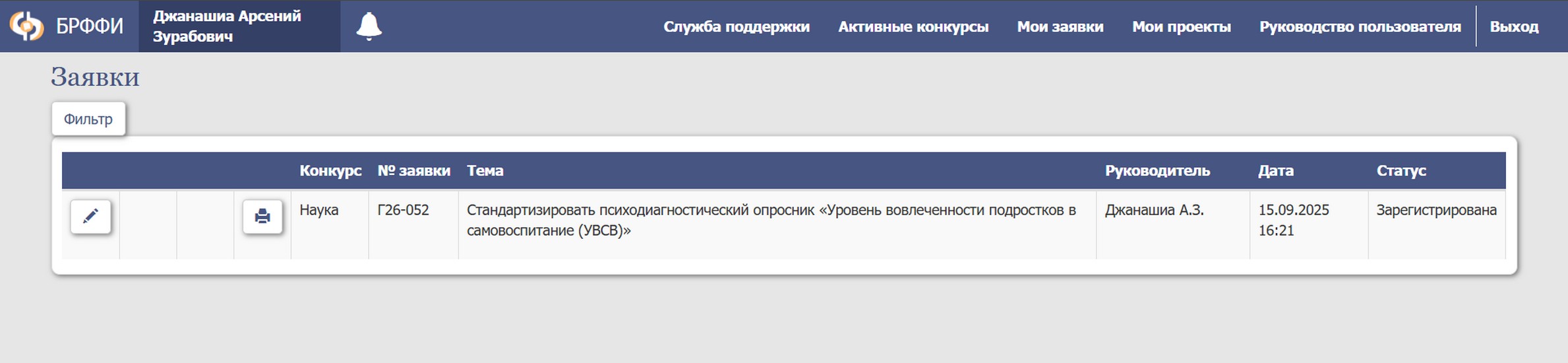Open the Мои проекты section

tap(1181, 27)
